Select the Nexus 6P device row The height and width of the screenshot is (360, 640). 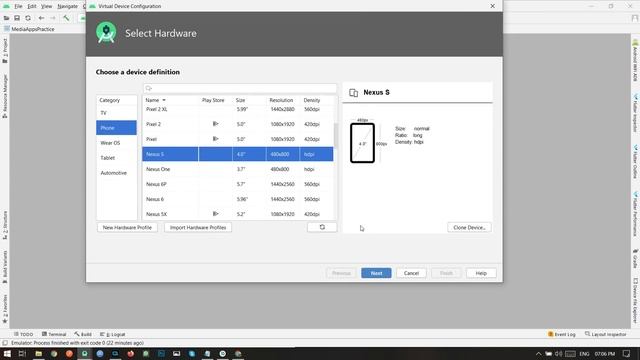(x=238, y=184)
